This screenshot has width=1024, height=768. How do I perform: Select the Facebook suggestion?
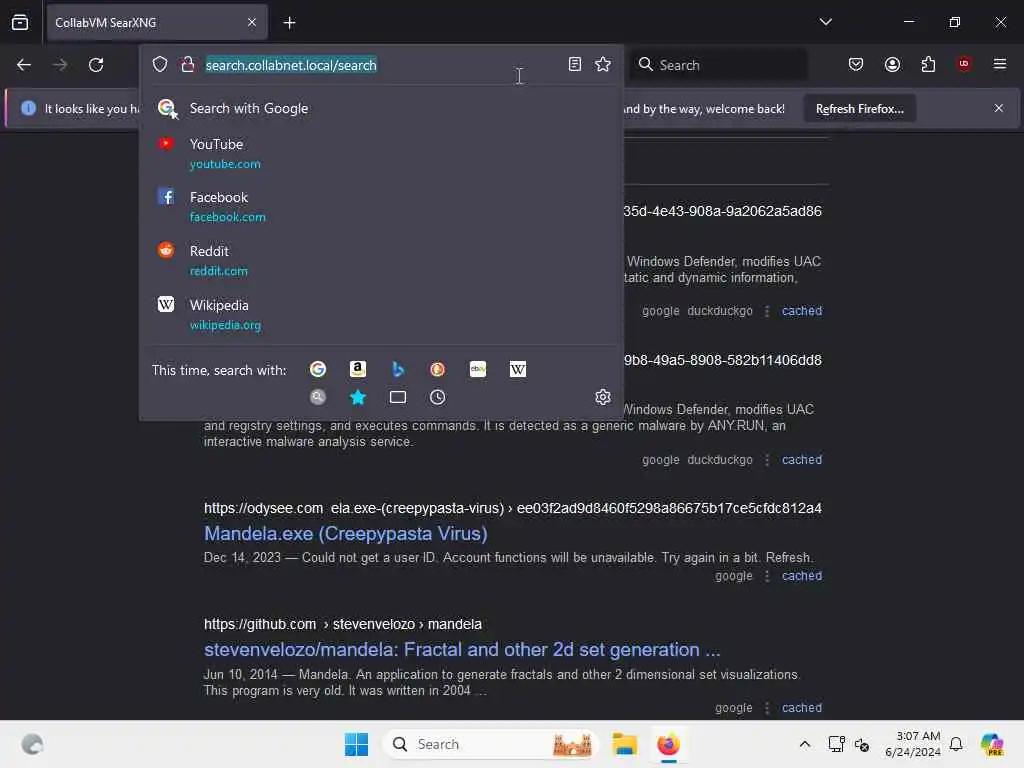[x=381, y=206]
